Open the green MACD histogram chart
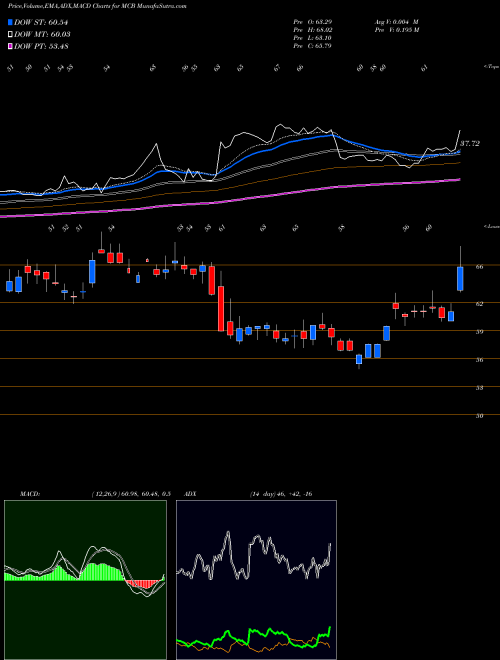The width and height of the screenshot is (500, 660). [85, 580]
